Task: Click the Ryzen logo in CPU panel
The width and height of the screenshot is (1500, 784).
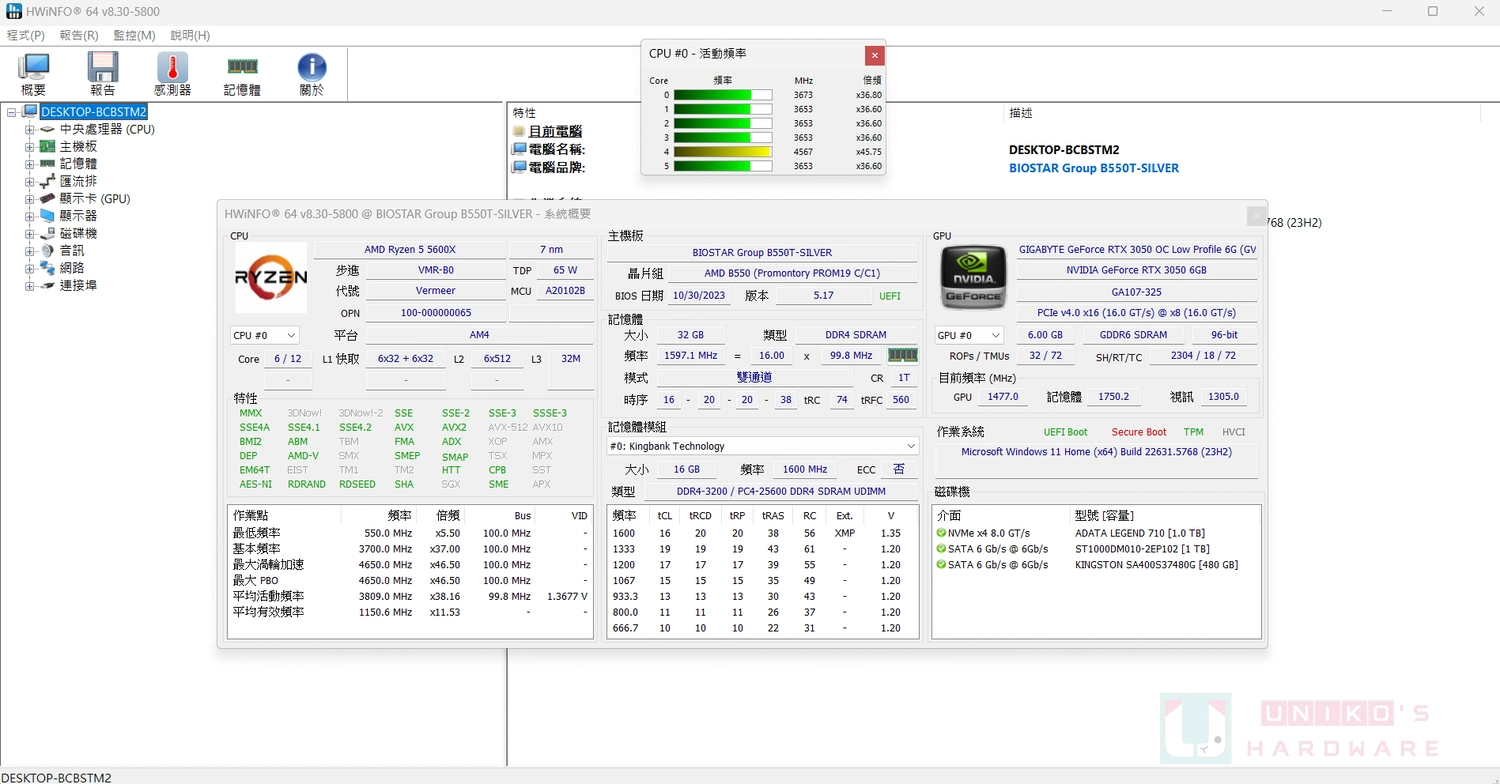Action: pos(270,277)
